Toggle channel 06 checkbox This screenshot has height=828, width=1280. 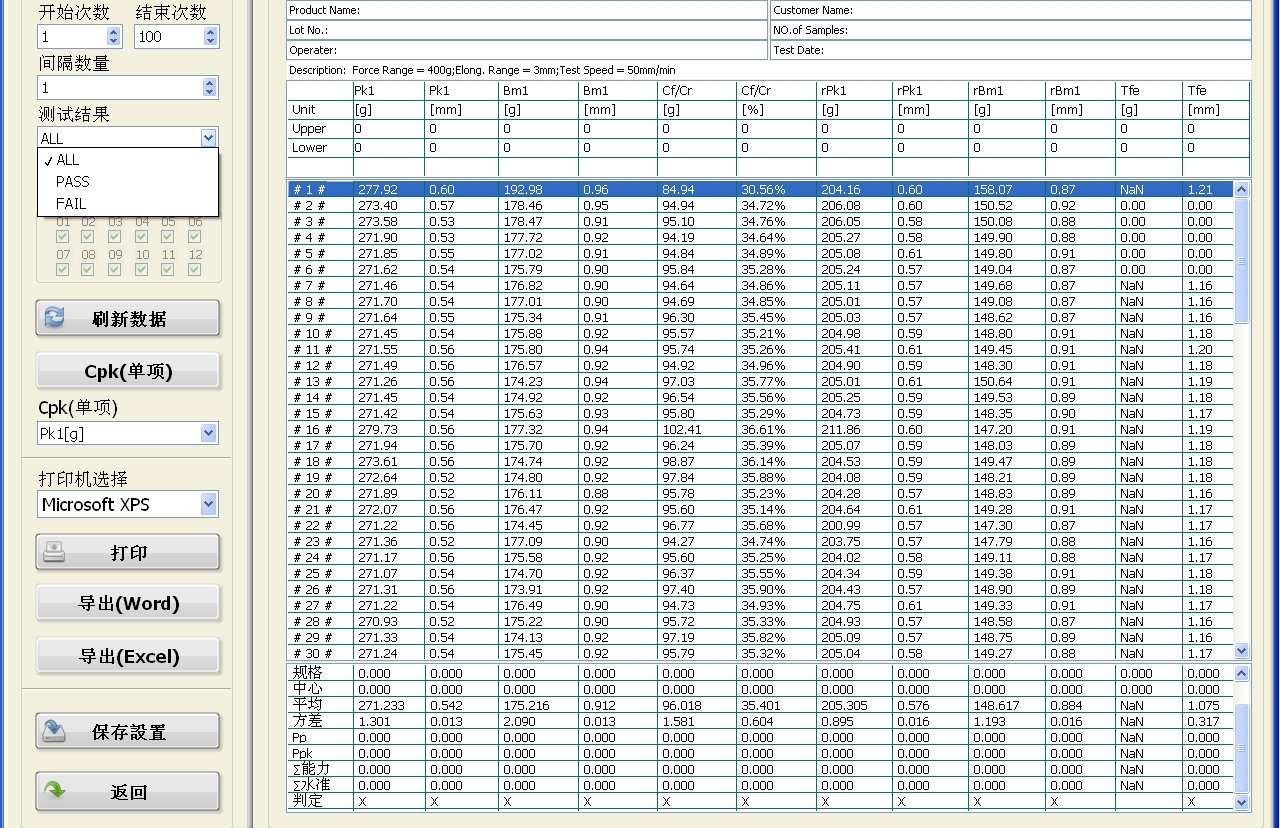[194, 237]
